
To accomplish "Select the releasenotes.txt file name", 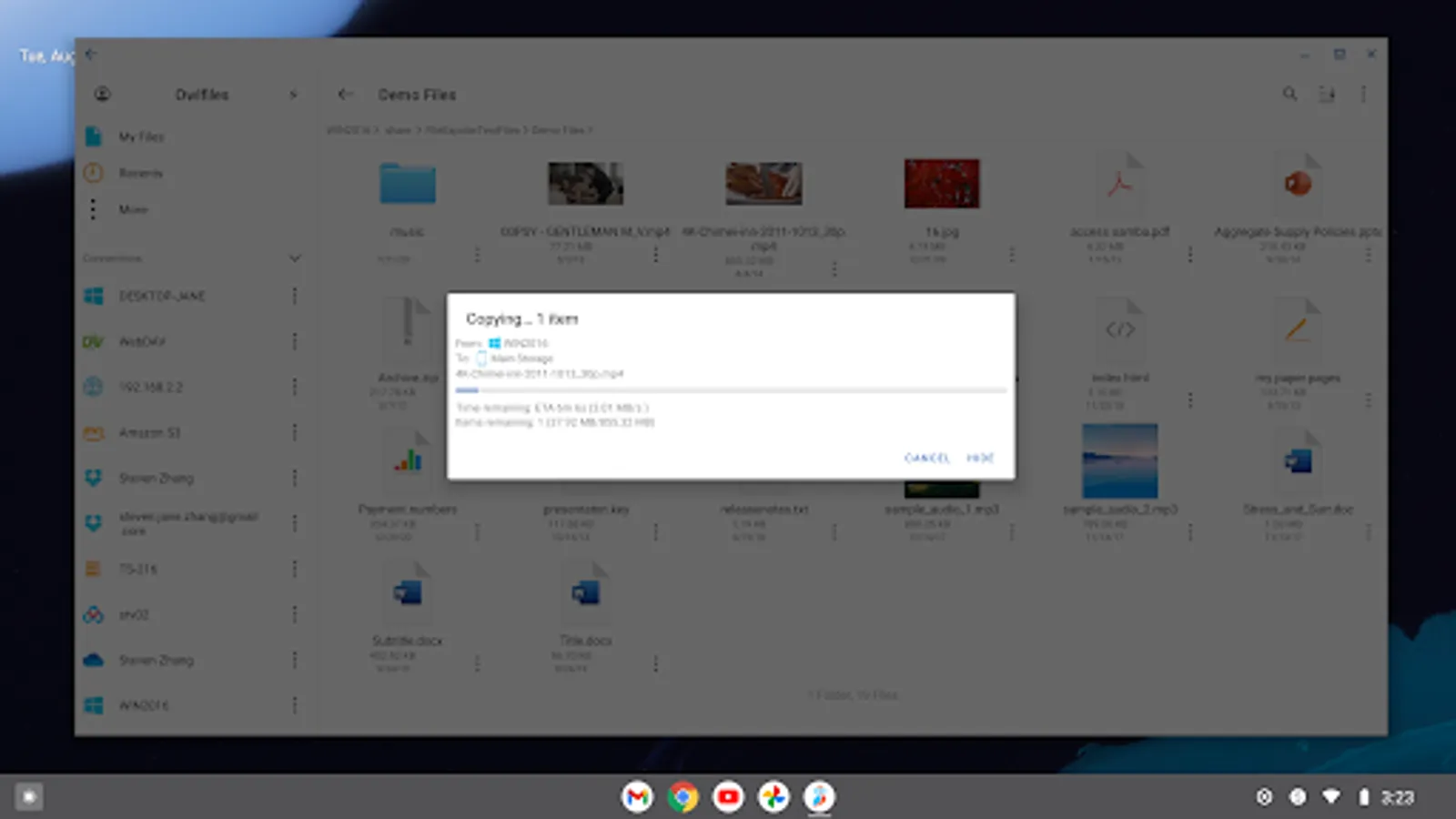I will click(763, 510).
